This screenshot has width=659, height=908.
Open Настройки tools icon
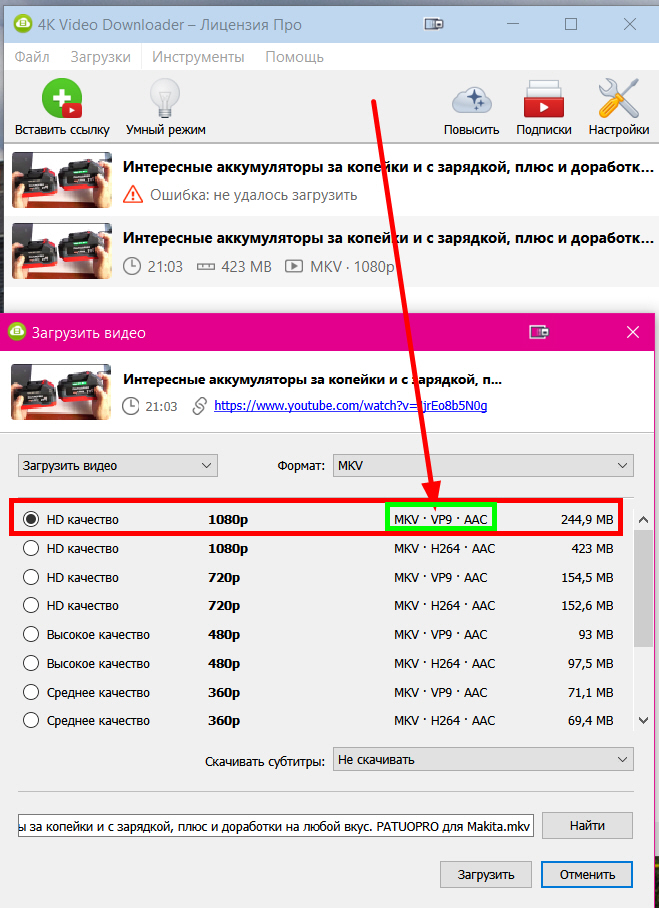pos(618,98)
